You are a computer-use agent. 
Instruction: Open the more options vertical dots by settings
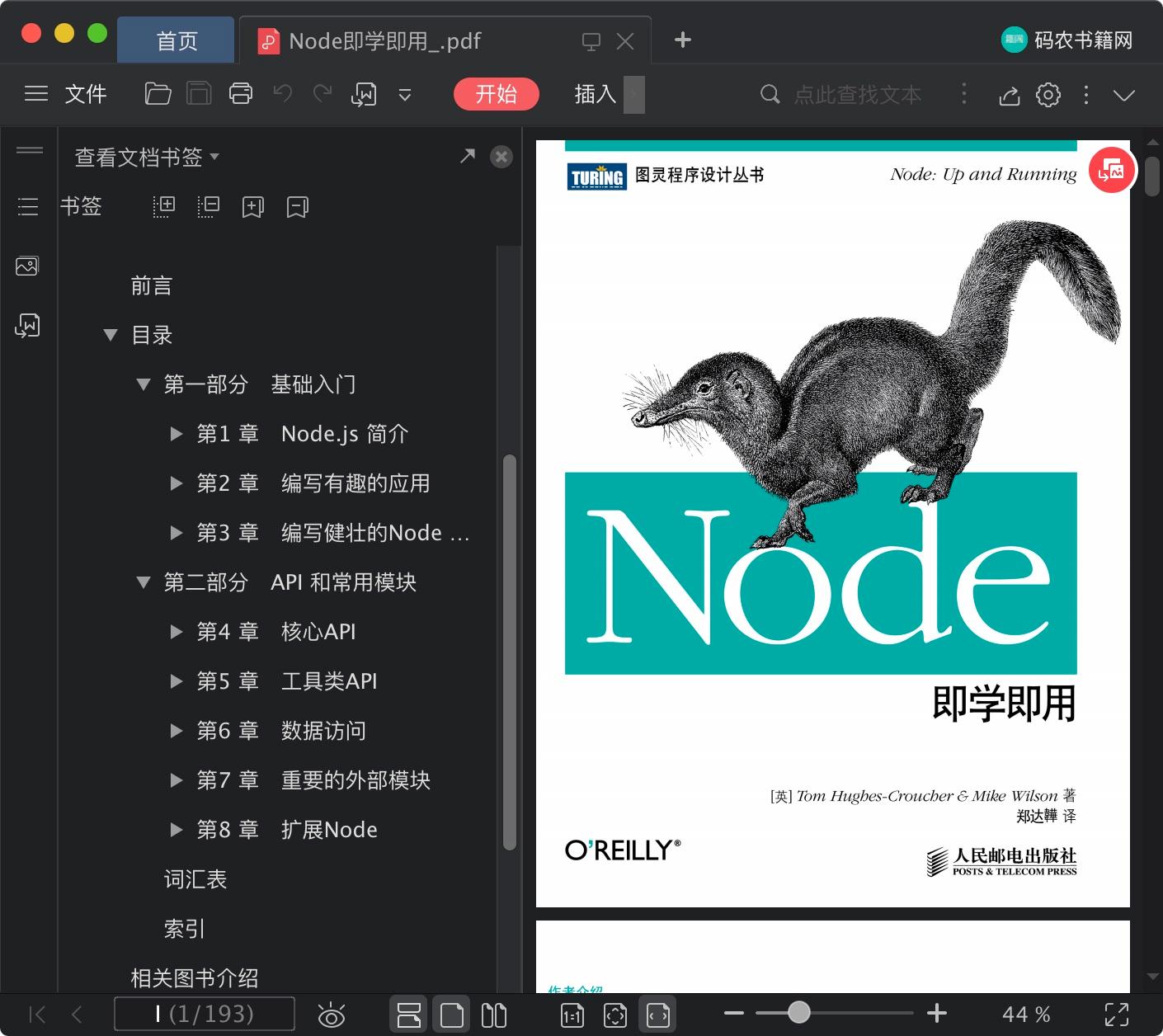1086,95
